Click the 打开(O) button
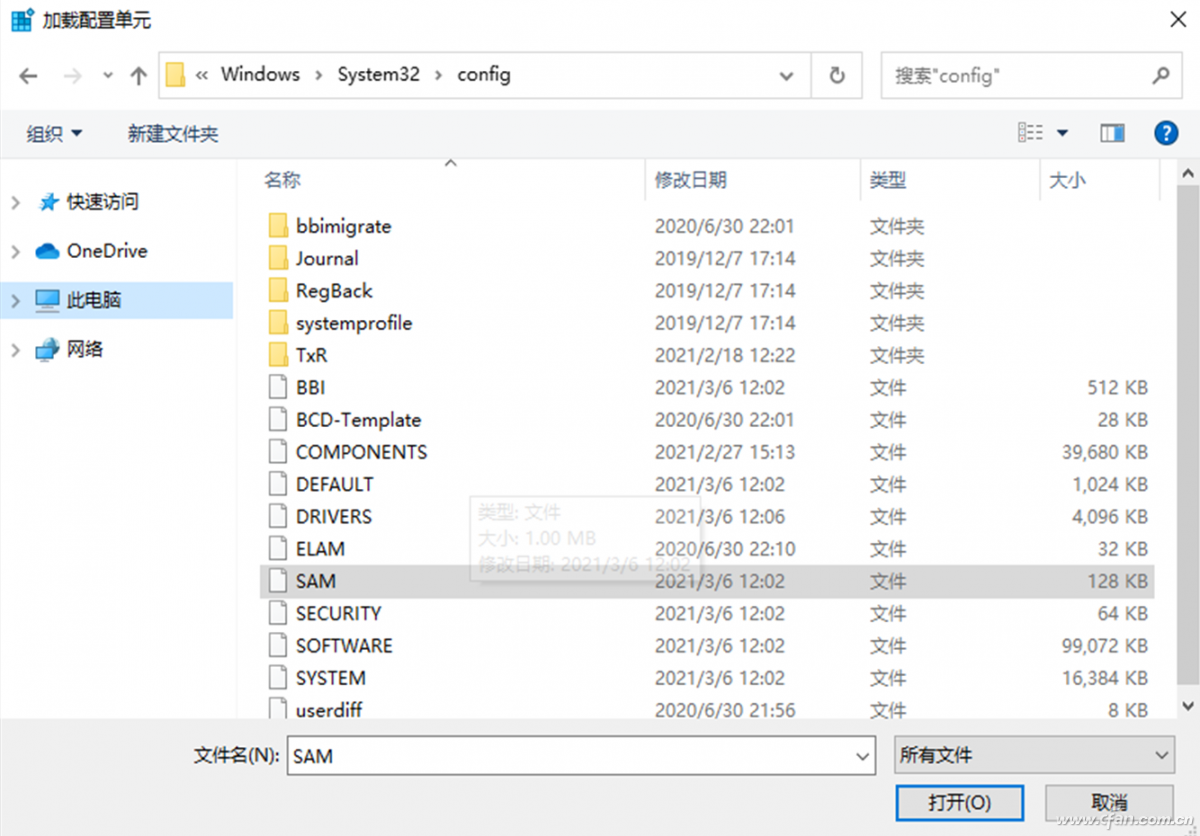This screenshot has height=836, width=1200. (959, 803)
